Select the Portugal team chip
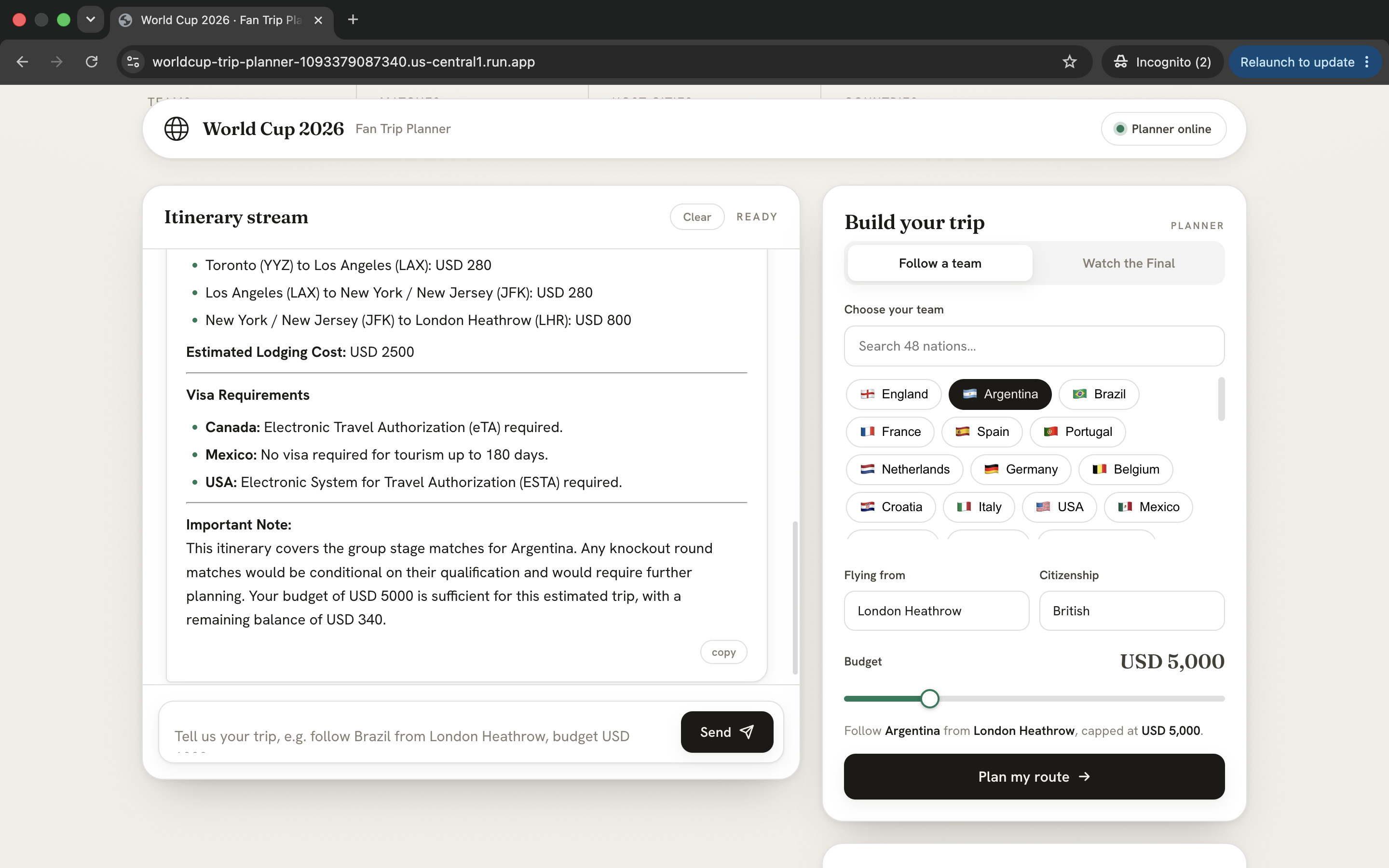1389x868 pixels. [1077, 432]
